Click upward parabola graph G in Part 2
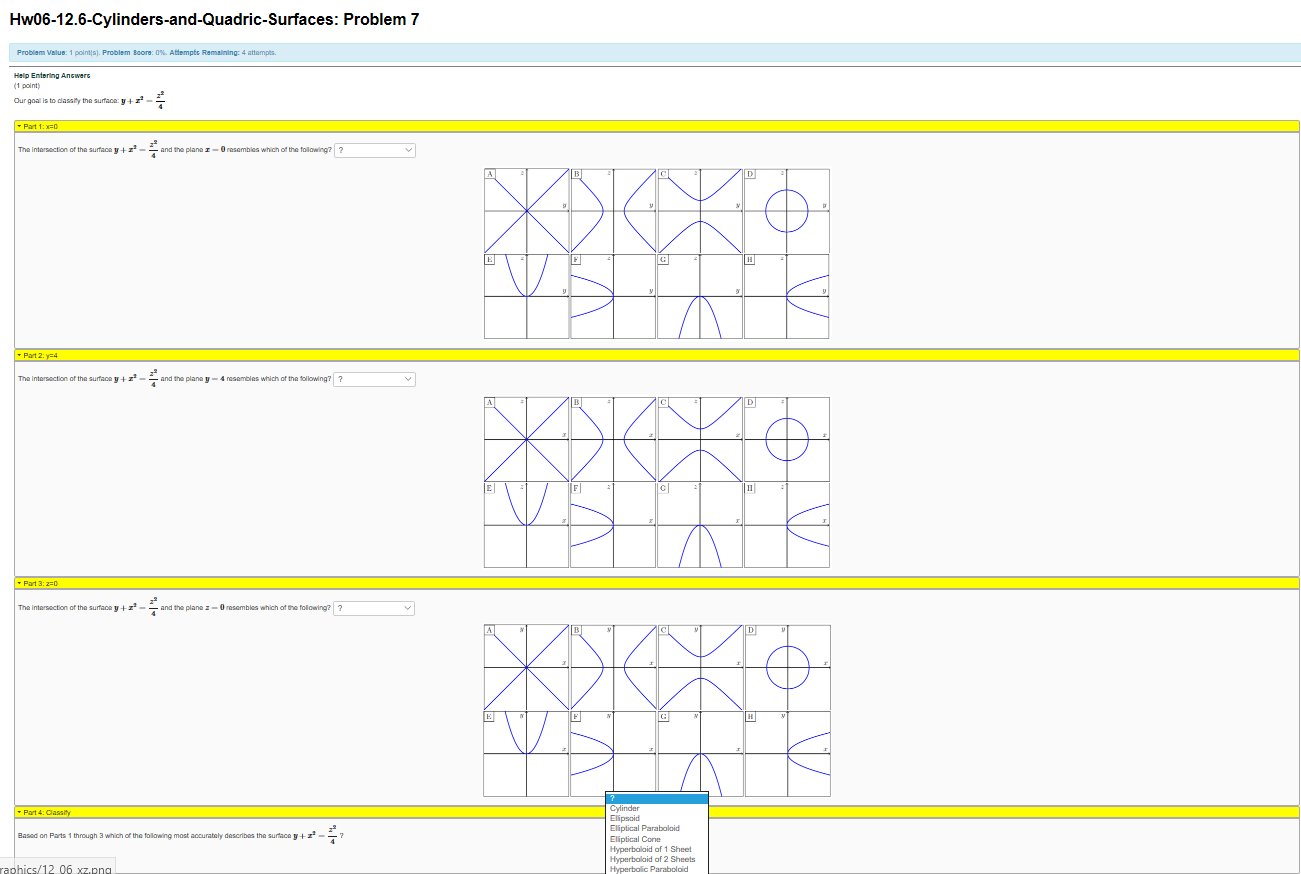This screenshot has height=874, width=1301. tap(699, 525)
